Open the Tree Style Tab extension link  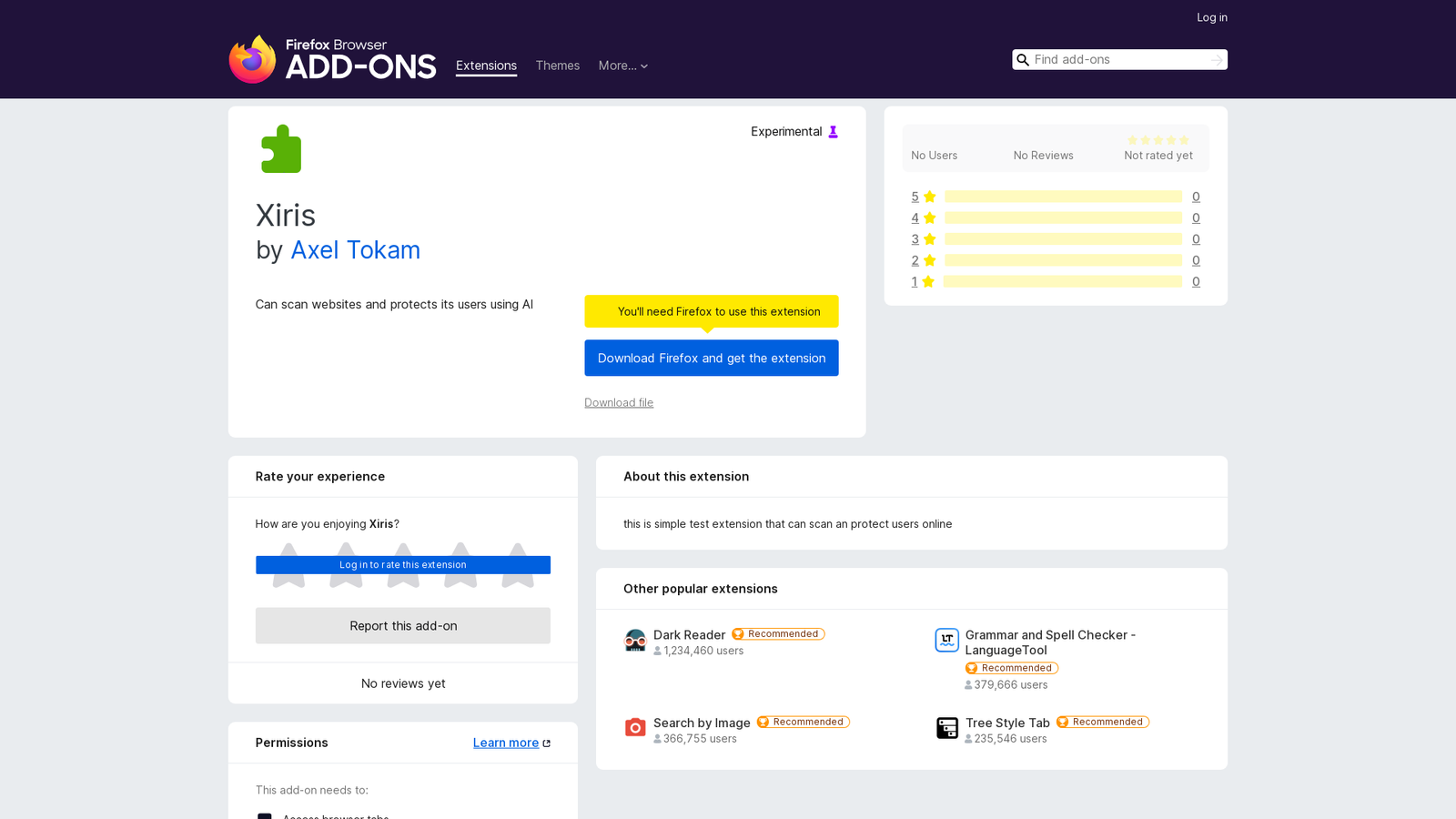coord(1007,723)
